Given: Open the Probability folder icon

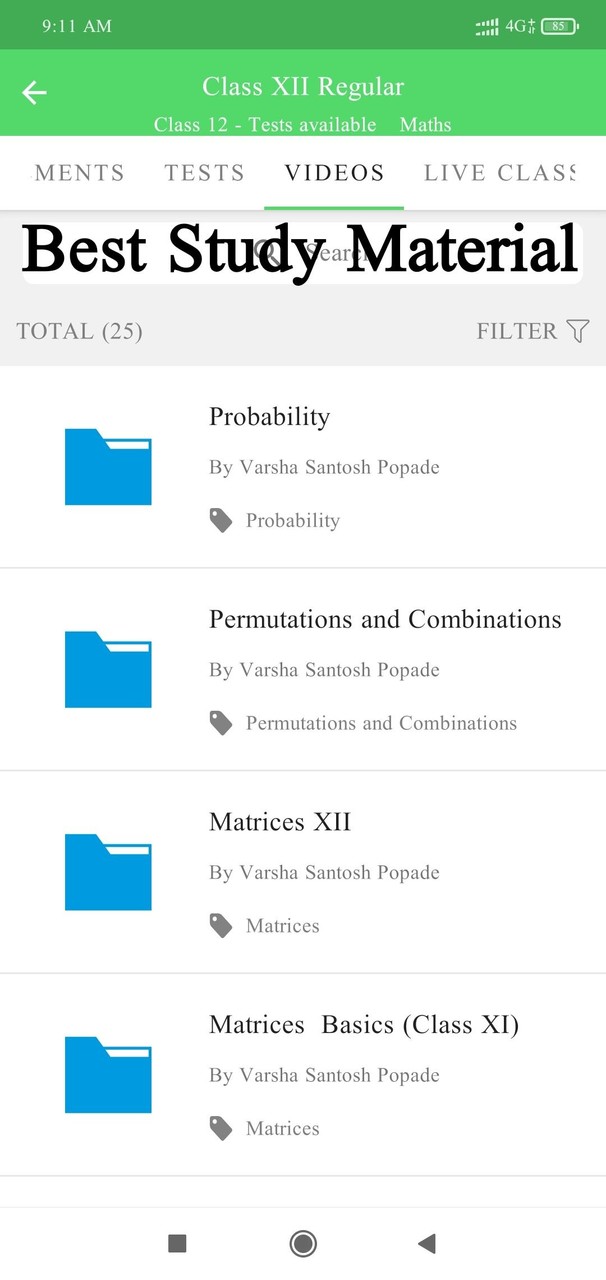Looking at the screenshot, I should click(108, 466).
